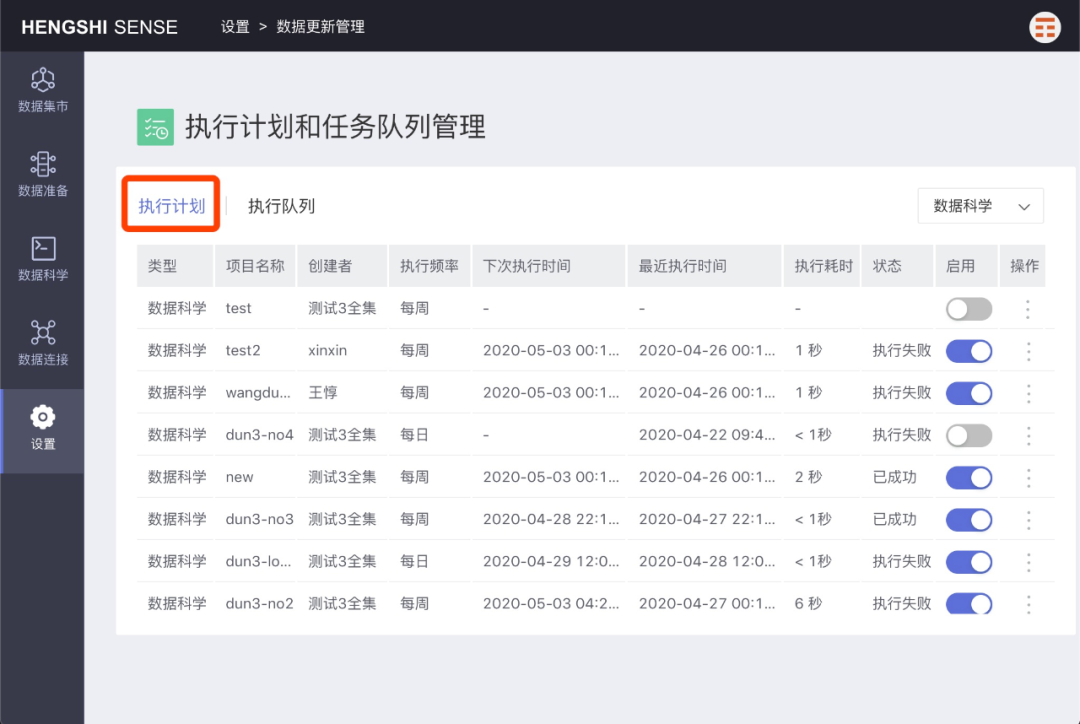The width and height of the screenshot is (1080, 724).
Task: Open the 数据集市 sidebar section
Action: coord(42,88)
